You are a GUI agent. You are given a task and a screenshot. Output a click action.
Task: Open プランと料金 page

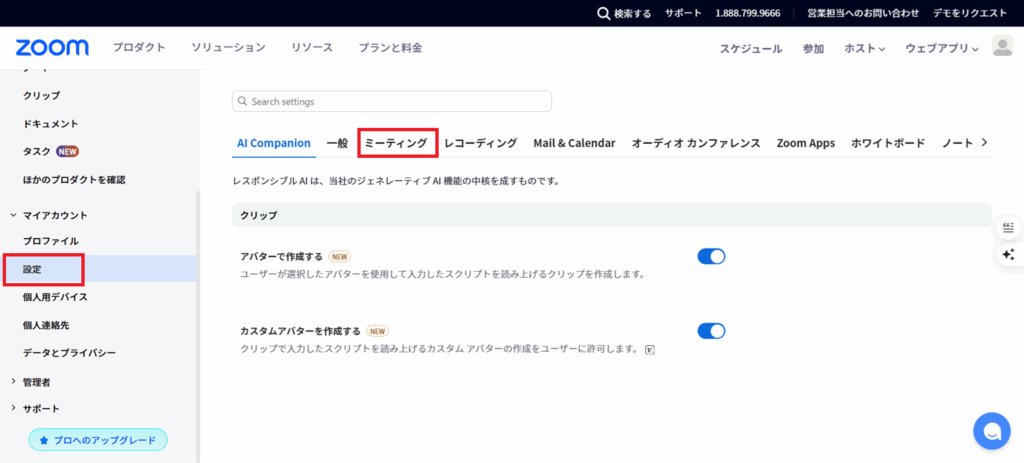point(390,48)
